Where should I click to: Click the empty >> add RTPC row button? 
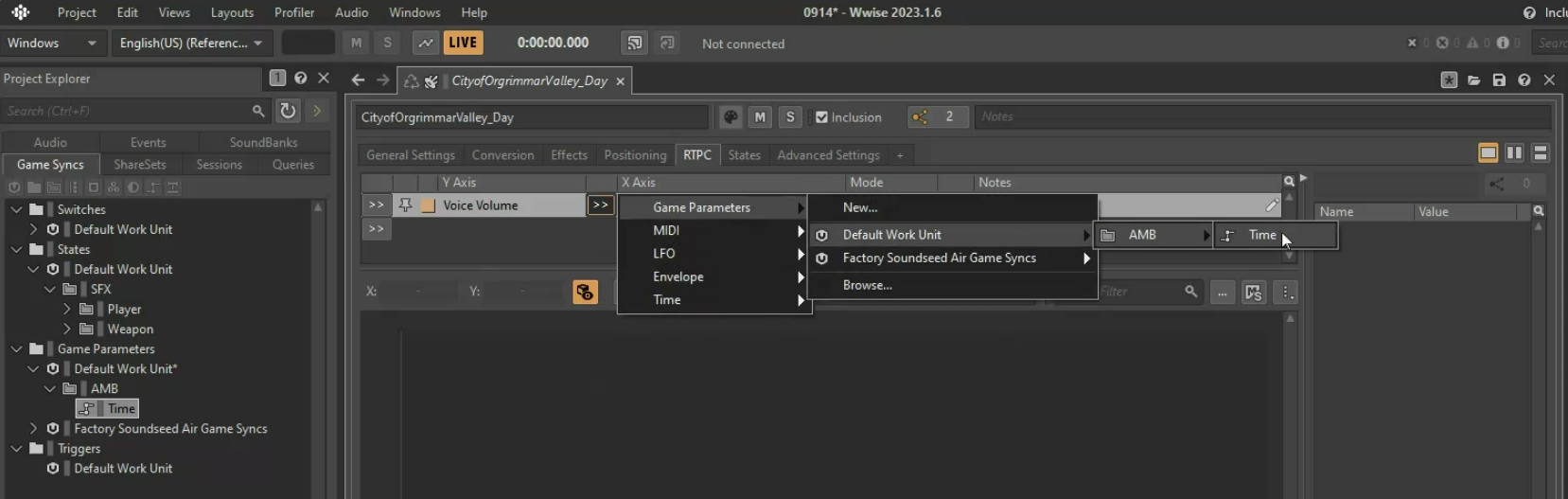(x=377, y=228)
